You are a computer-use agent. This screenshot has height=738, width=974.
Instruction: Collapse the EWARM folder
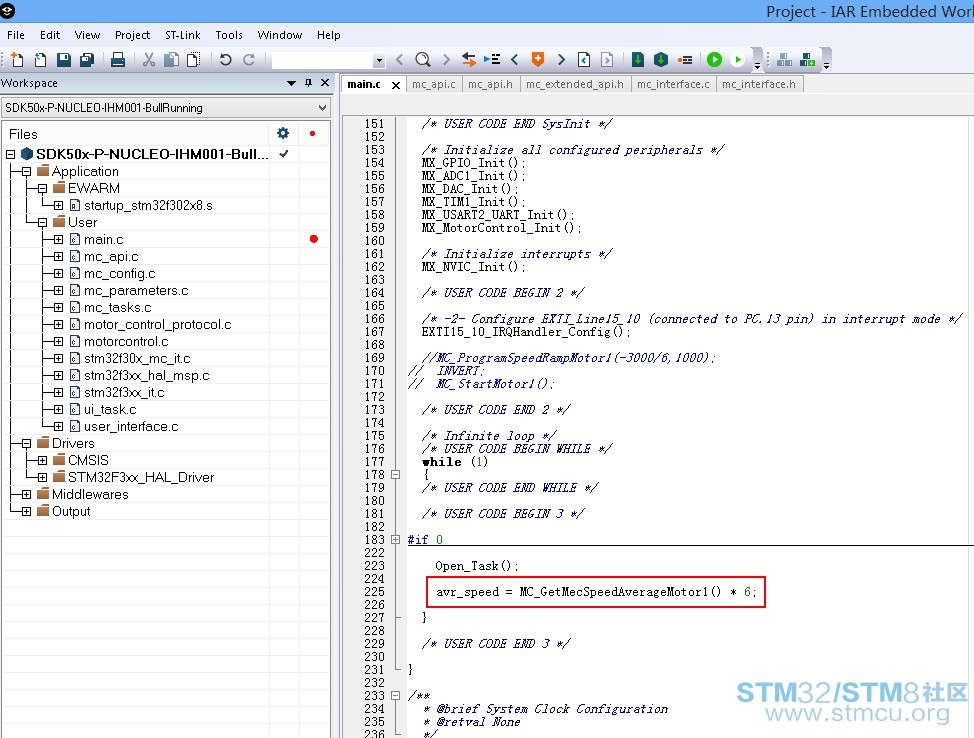click(42, 188)
